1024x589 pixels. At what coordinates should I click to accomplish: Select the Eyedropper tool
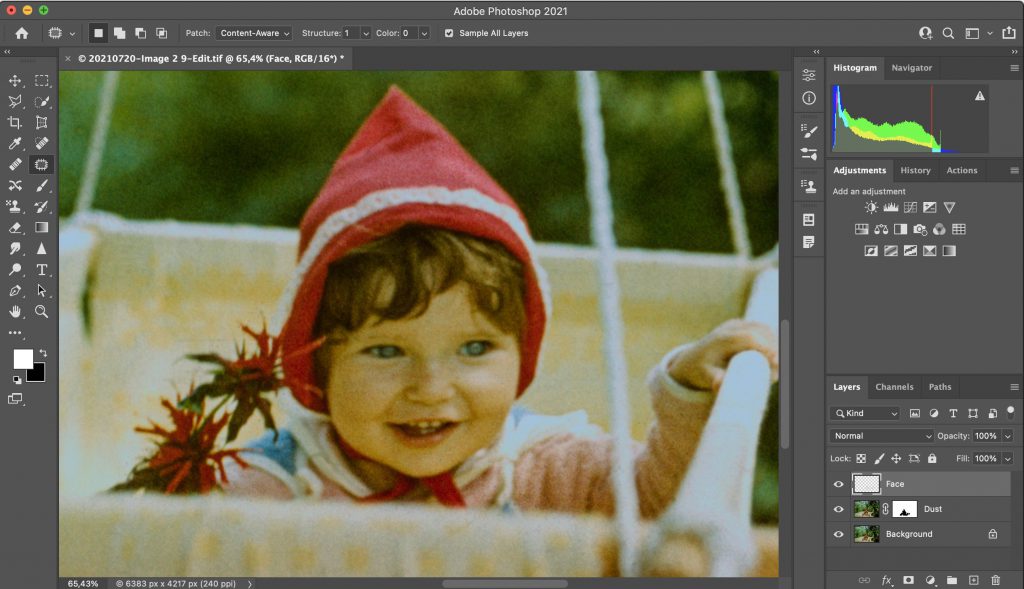pos(15,144)
